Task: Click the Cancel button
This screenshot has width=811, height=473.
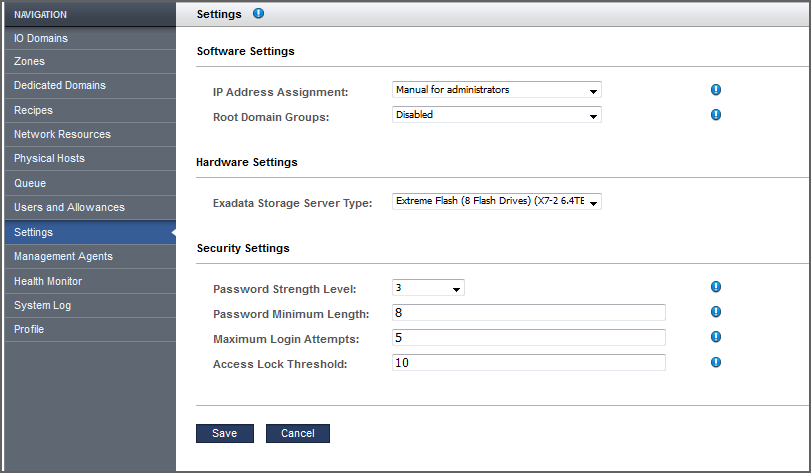Action: point(298,433)
